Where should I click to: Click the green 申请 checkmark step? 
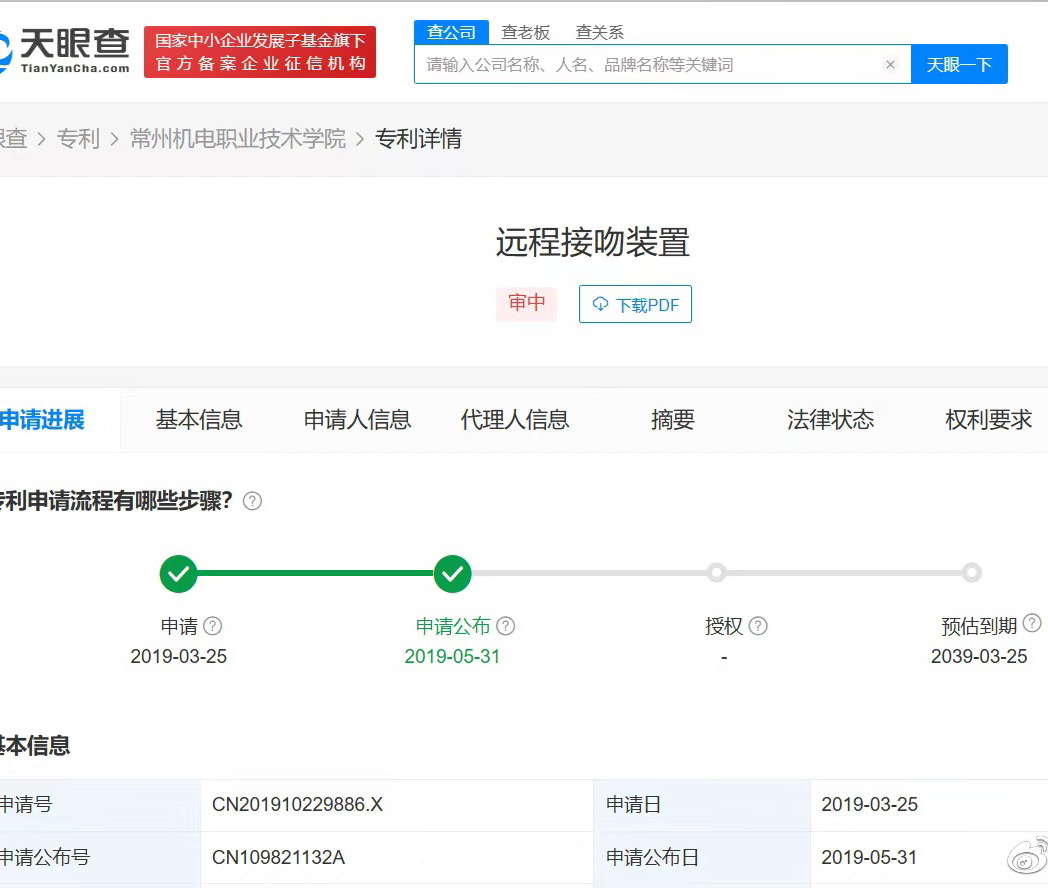pyautogui.click(x=178, y=574)
